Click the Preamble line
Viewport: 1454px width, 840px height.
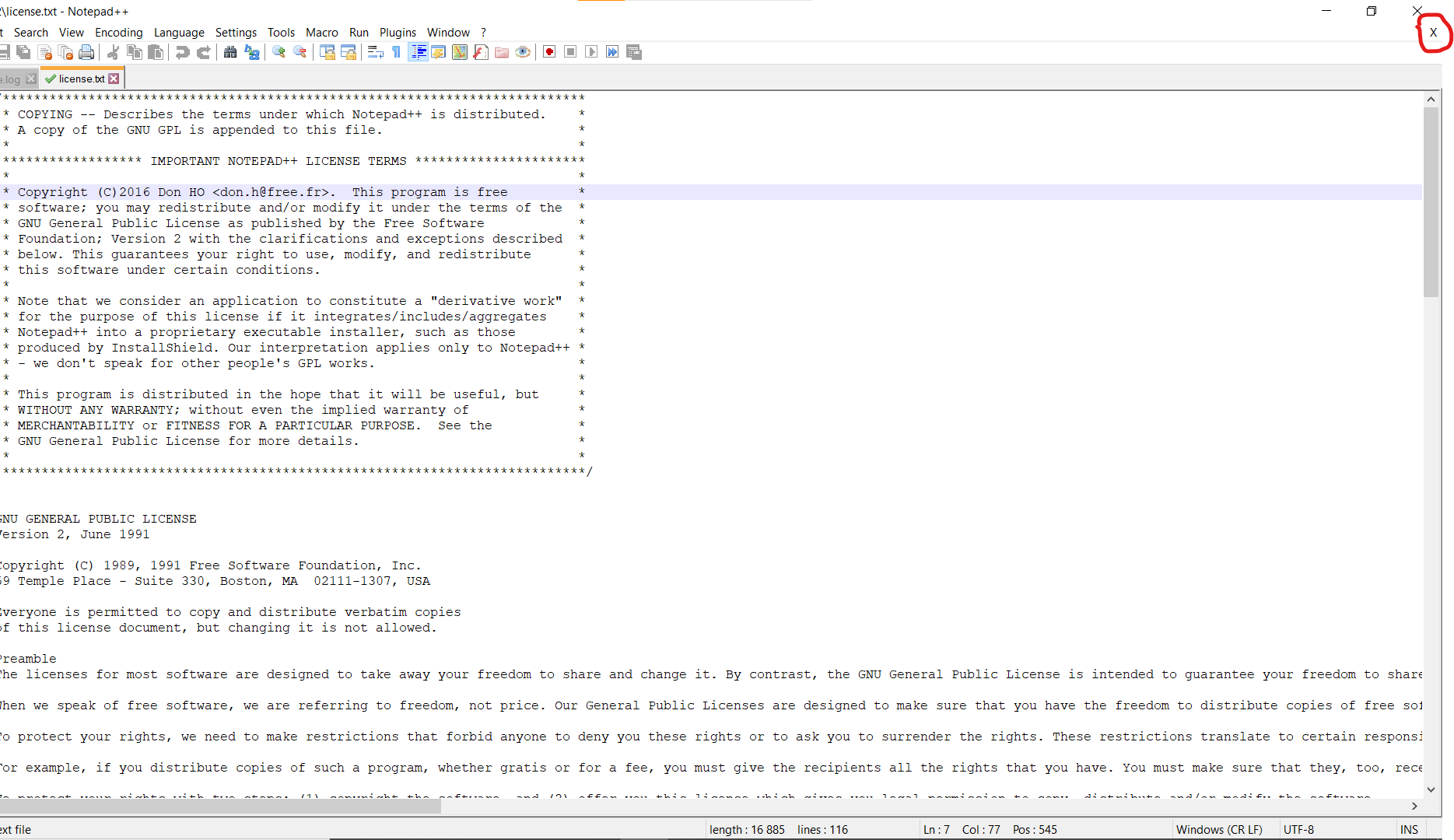pyautogui.click(x=29, y=659)
